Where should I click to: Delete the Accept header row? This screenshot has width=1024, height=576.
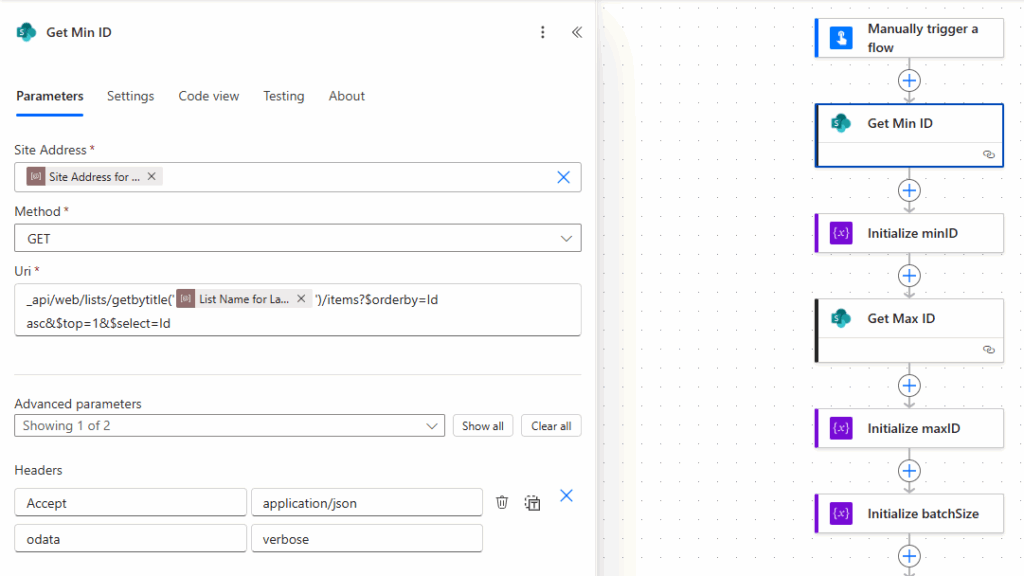coord(502,502)
